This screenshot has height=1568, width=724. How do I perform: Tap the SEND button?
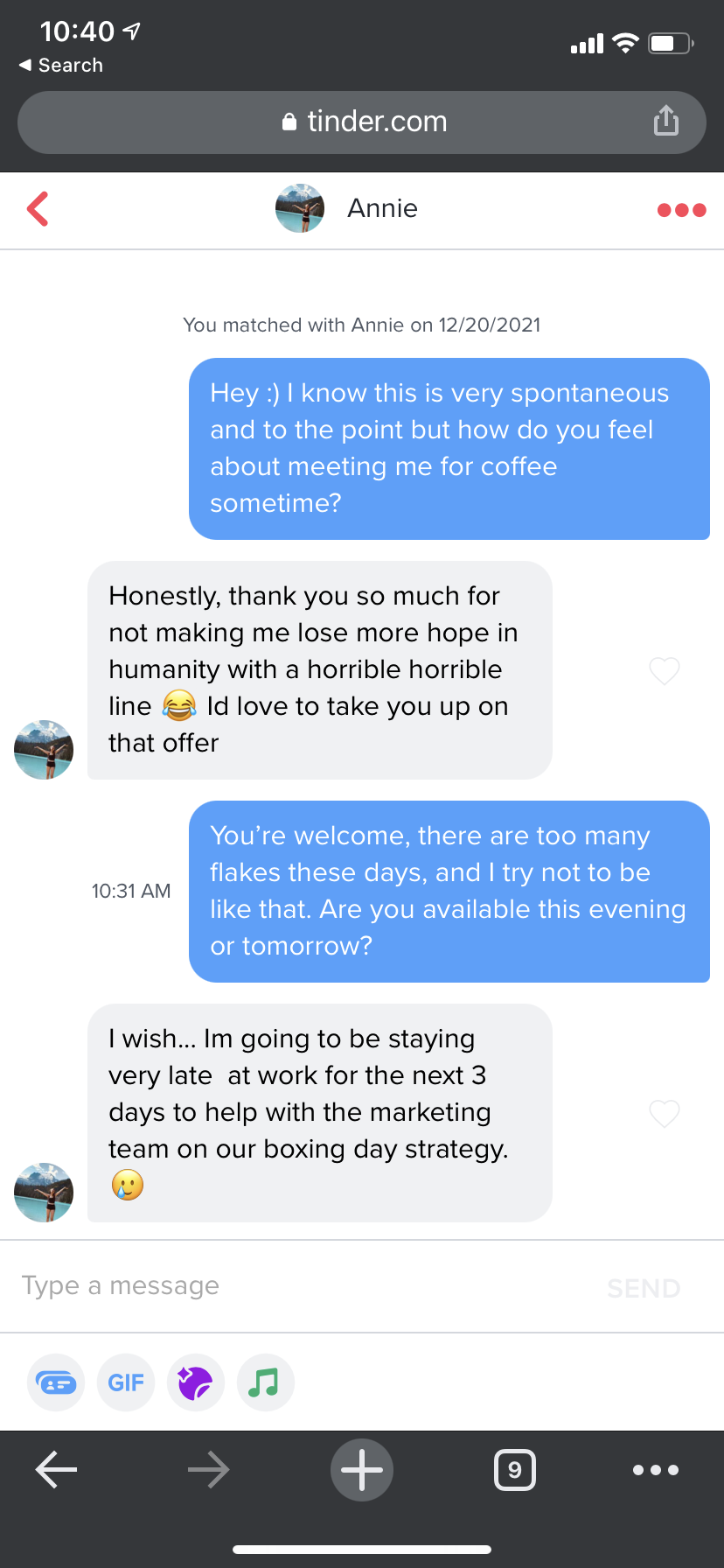(x=644, y=1288)
